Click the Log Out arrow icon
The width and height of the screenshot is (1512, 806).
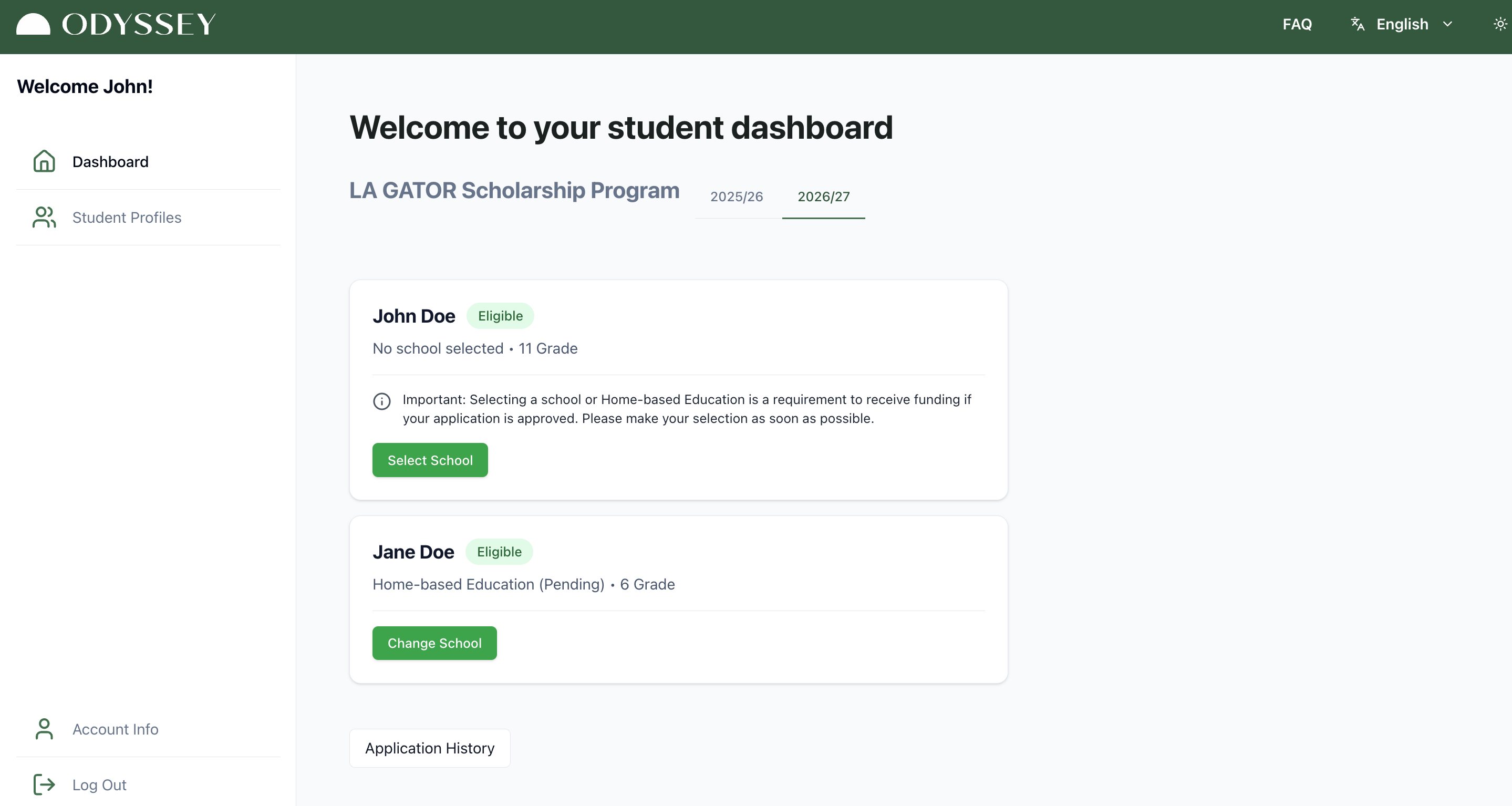point(44,784)
